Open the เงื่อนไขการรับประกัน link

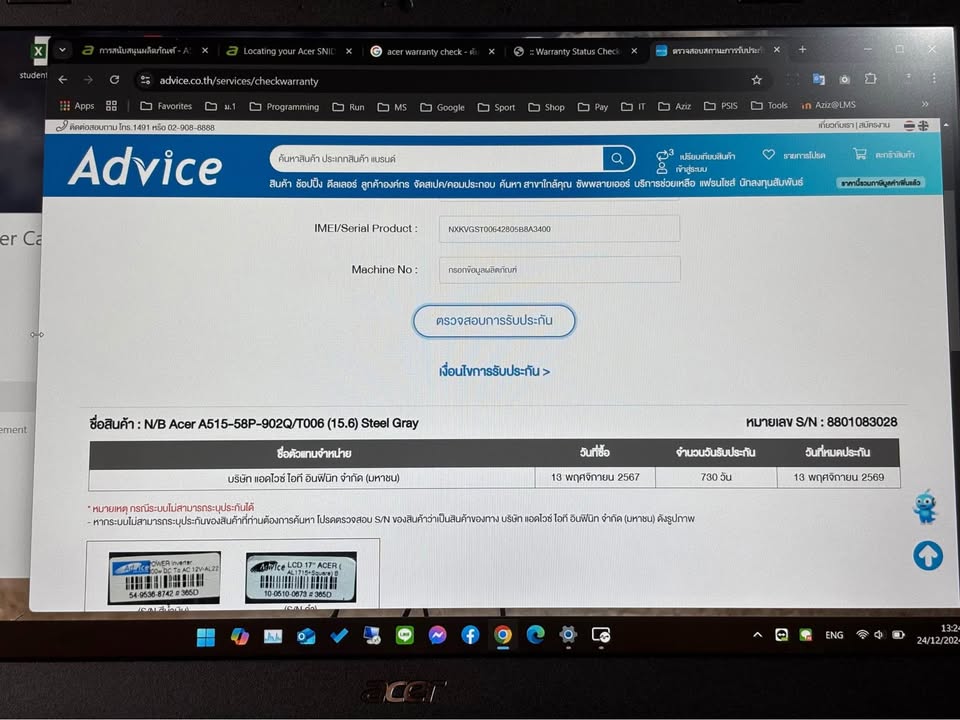tap(494, 371)
